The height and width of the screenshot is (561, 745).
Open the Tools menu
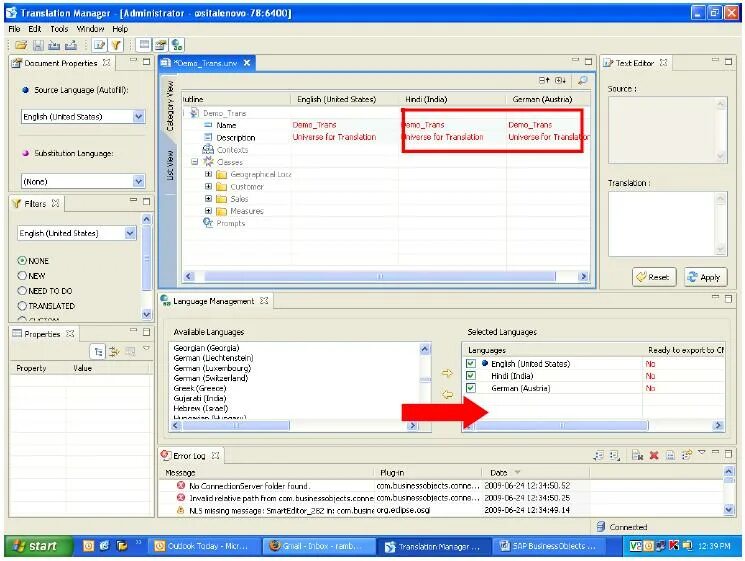(x=59, y=29)
